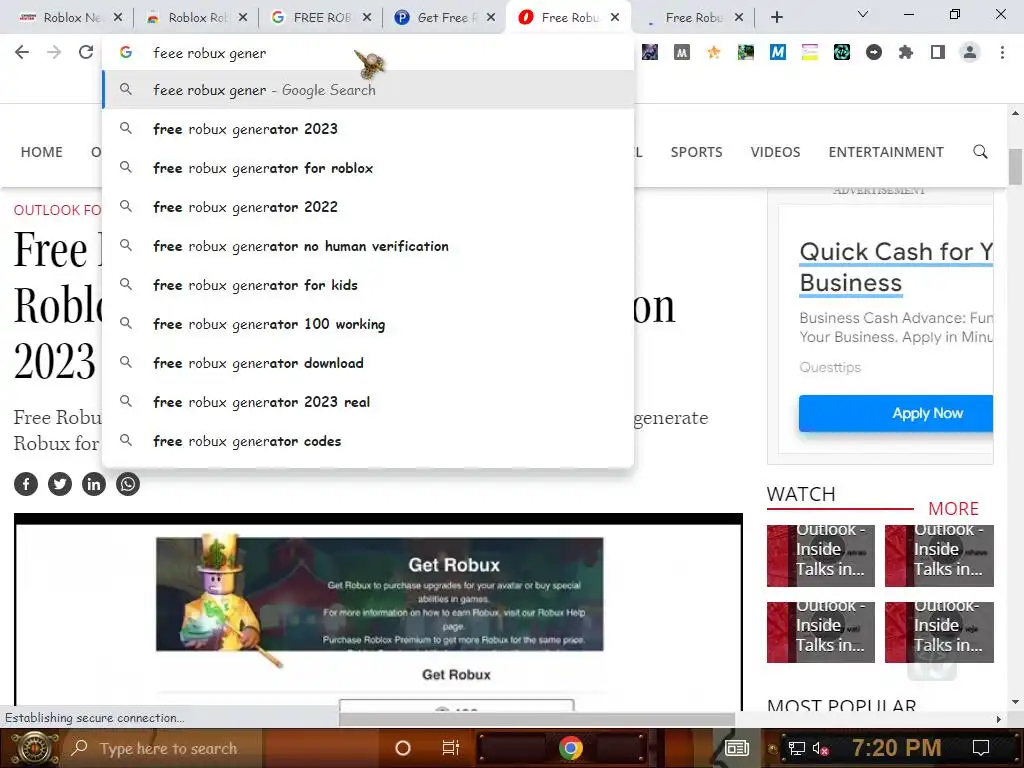Open the SPORTS section
The image size is (1024, 768).
pyautogui.click(x=696, y=152)
